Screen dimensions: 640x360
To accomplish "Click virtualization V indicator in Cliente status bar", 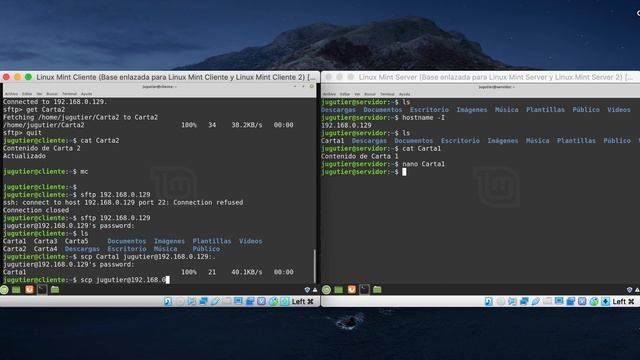I will (261, 301).
